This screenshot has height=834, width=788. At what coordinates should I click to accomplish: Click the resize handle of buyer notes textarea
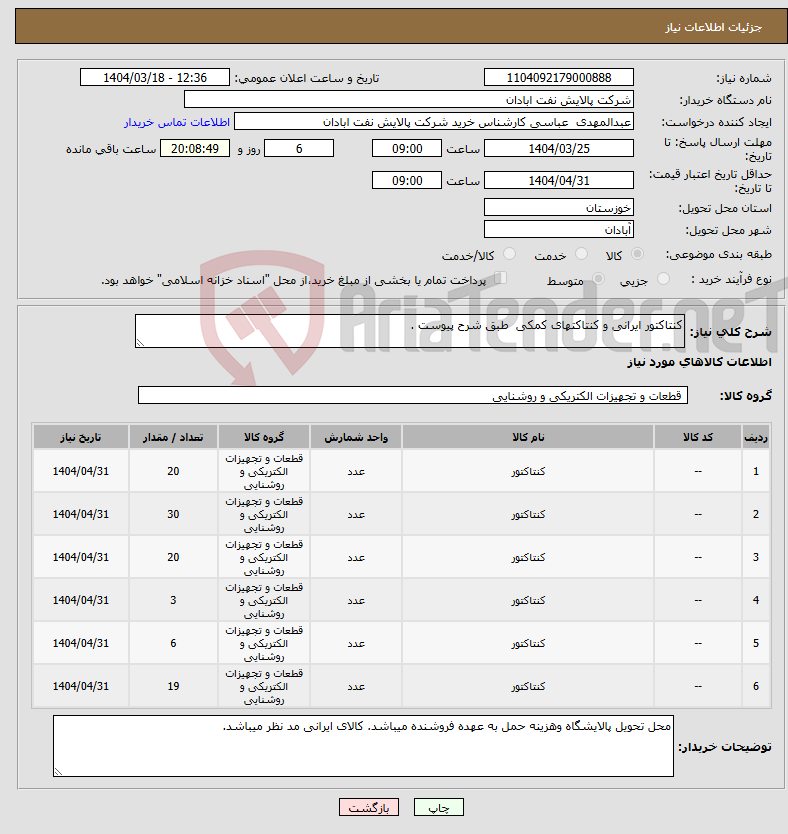pyautogui.click(x=58, y=771)
